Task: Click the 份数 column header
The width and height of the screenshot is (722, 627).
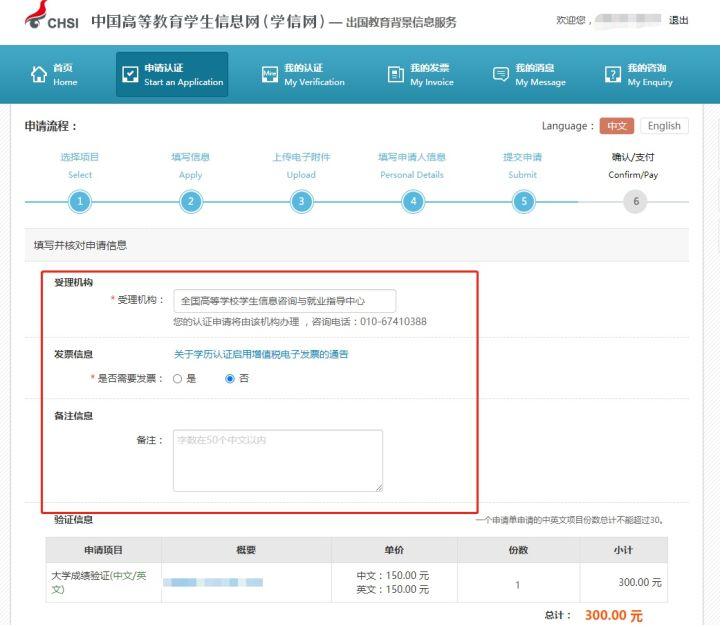Action: point(518,550)
